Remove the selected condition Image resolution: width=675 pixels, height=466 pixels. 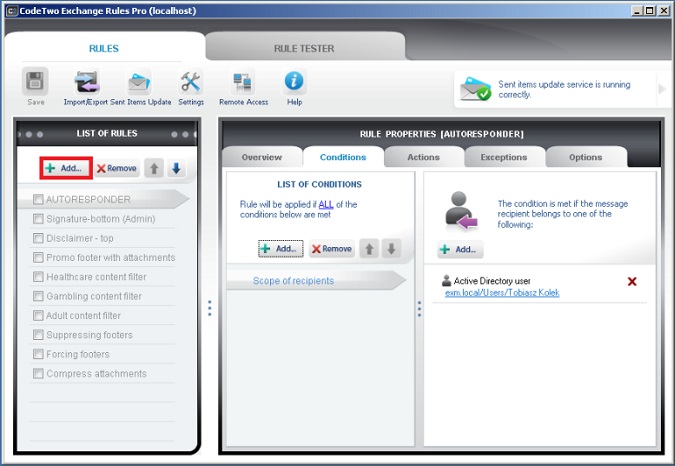point(332,249)
